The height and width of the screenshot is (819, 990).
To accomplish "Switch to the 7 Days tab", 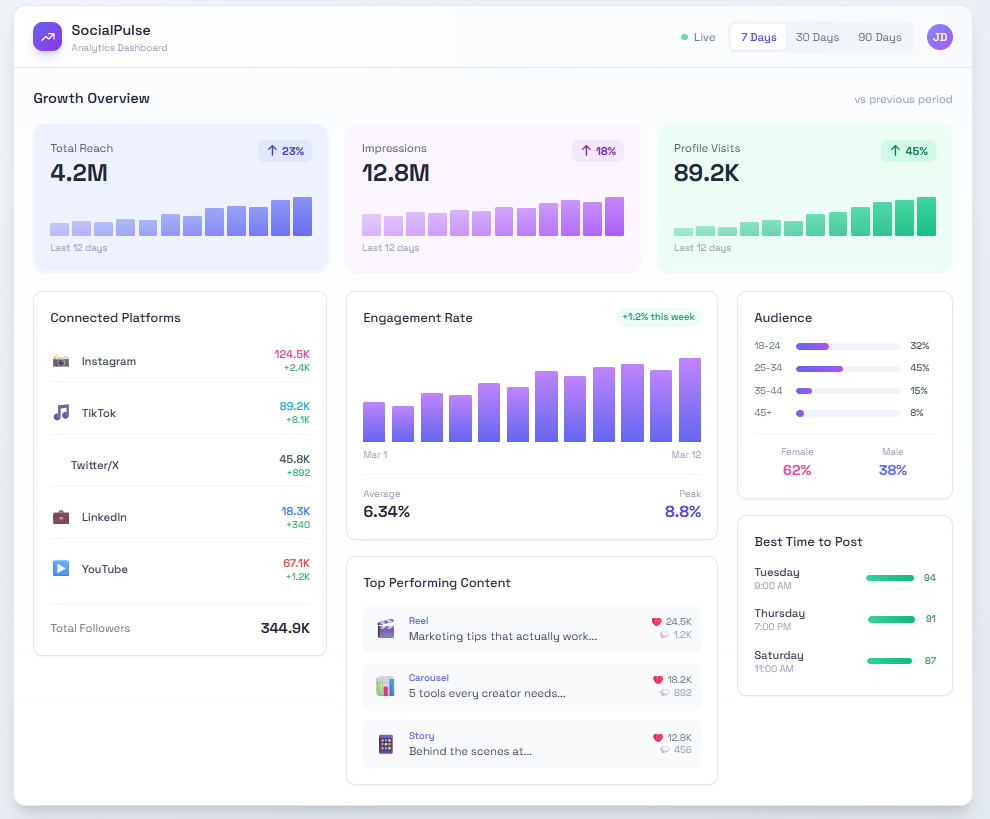I will (758, 37).
